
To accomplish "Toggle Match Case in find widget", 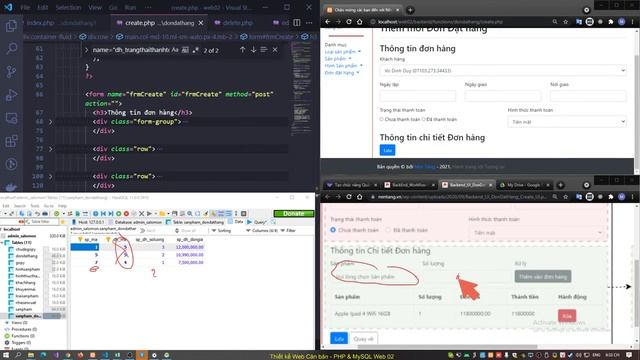I will tap(175, 50).
